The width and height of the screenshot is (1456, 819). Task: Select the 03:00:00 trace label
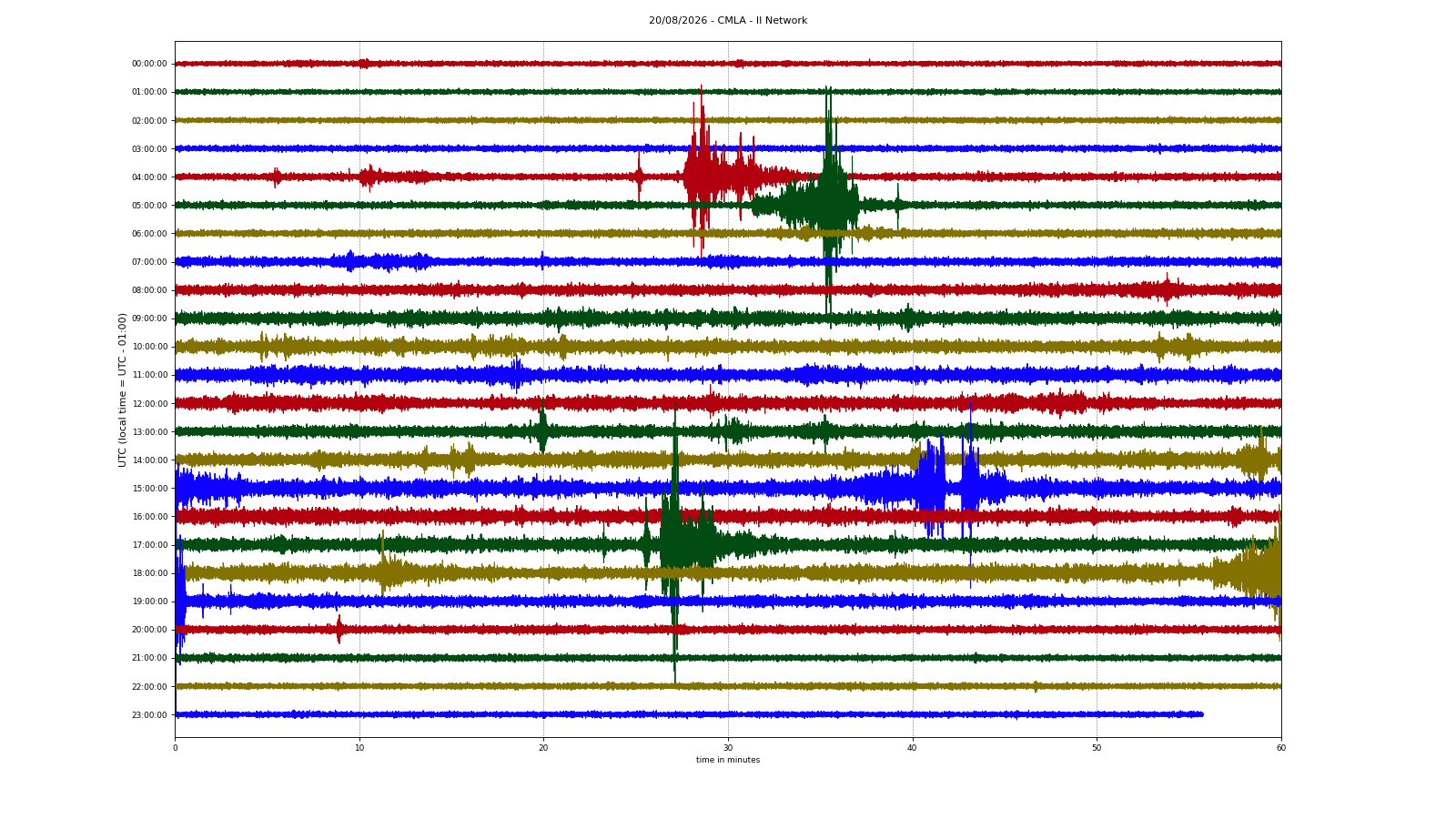pyautogui.click(x=149, y=148)
